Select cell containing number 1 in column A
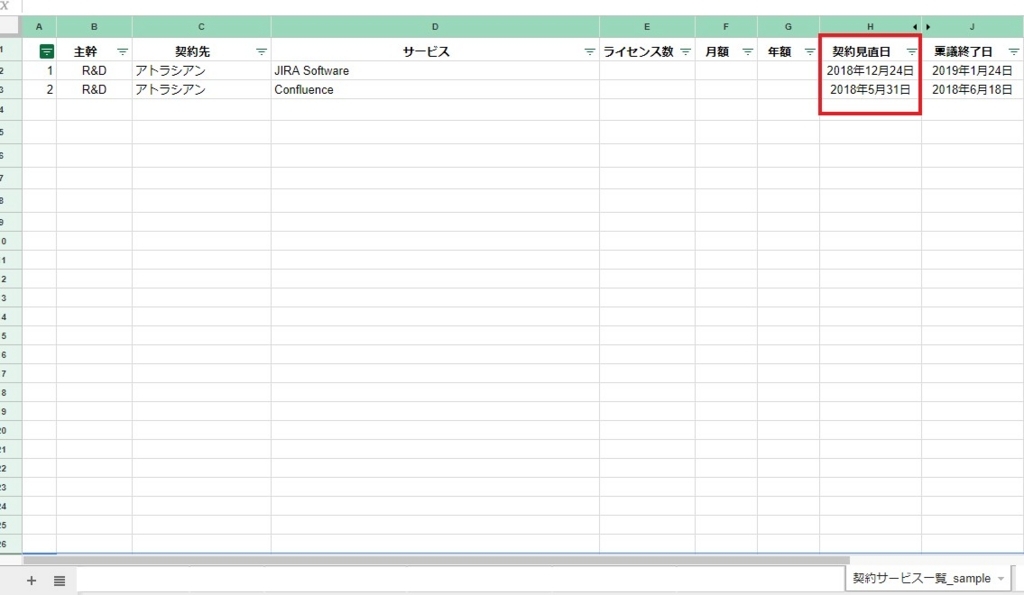1024x595 pixels. [39, 71]
